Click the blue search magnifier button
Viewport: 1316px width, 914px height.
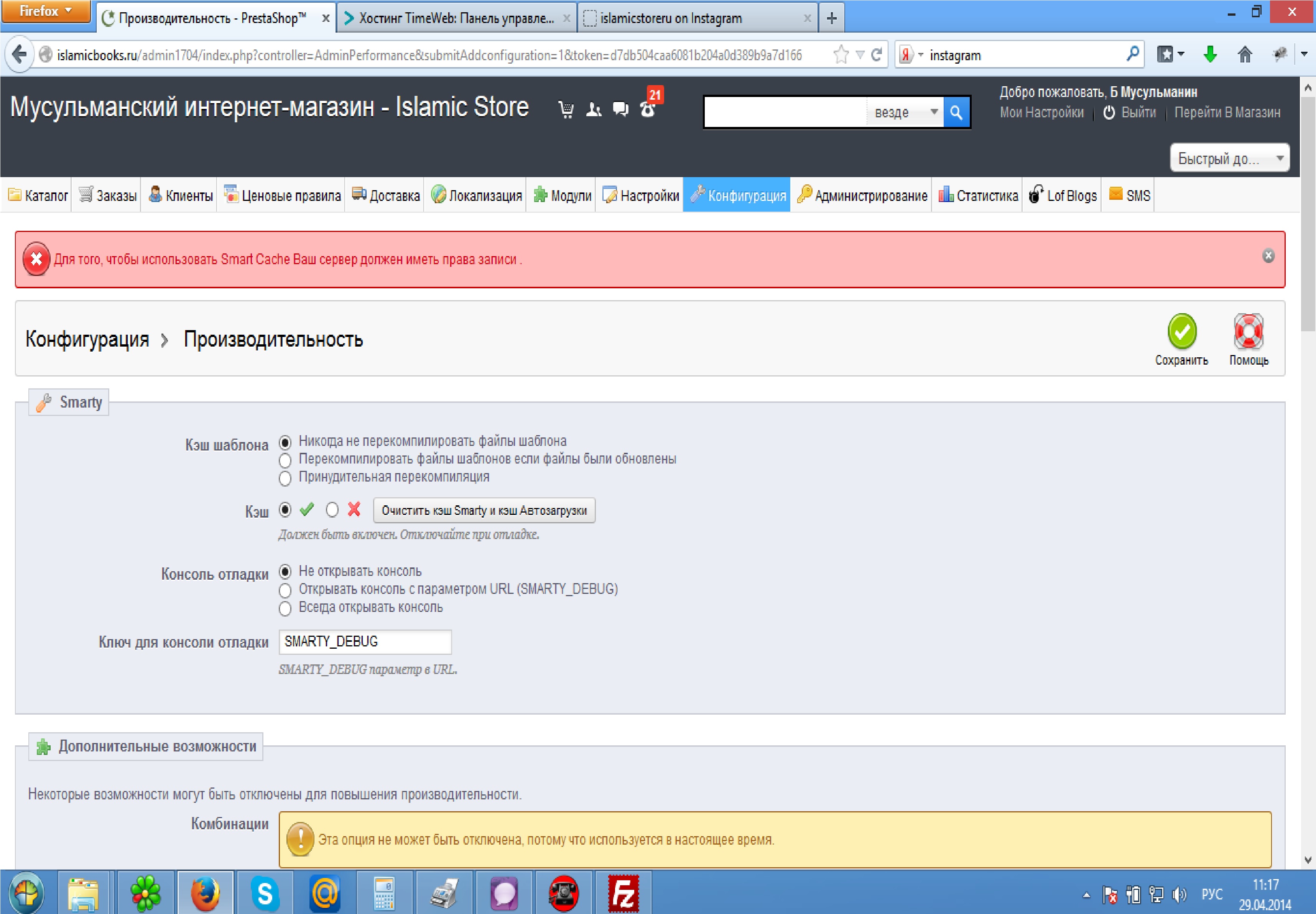click(x=956, y=112)
